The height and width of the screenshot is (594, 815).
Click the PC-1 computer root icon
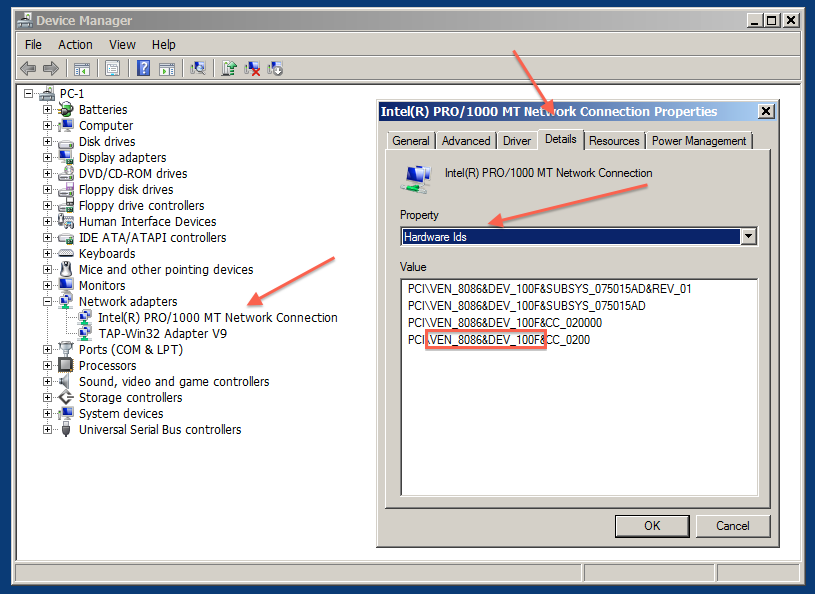pyautogui.click(x=47, y=94)
